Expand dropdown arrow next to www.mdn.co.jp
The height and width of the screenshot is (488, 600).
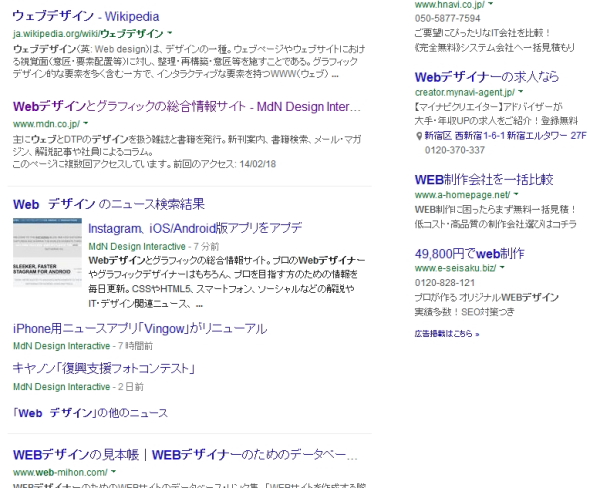(86, 123)
